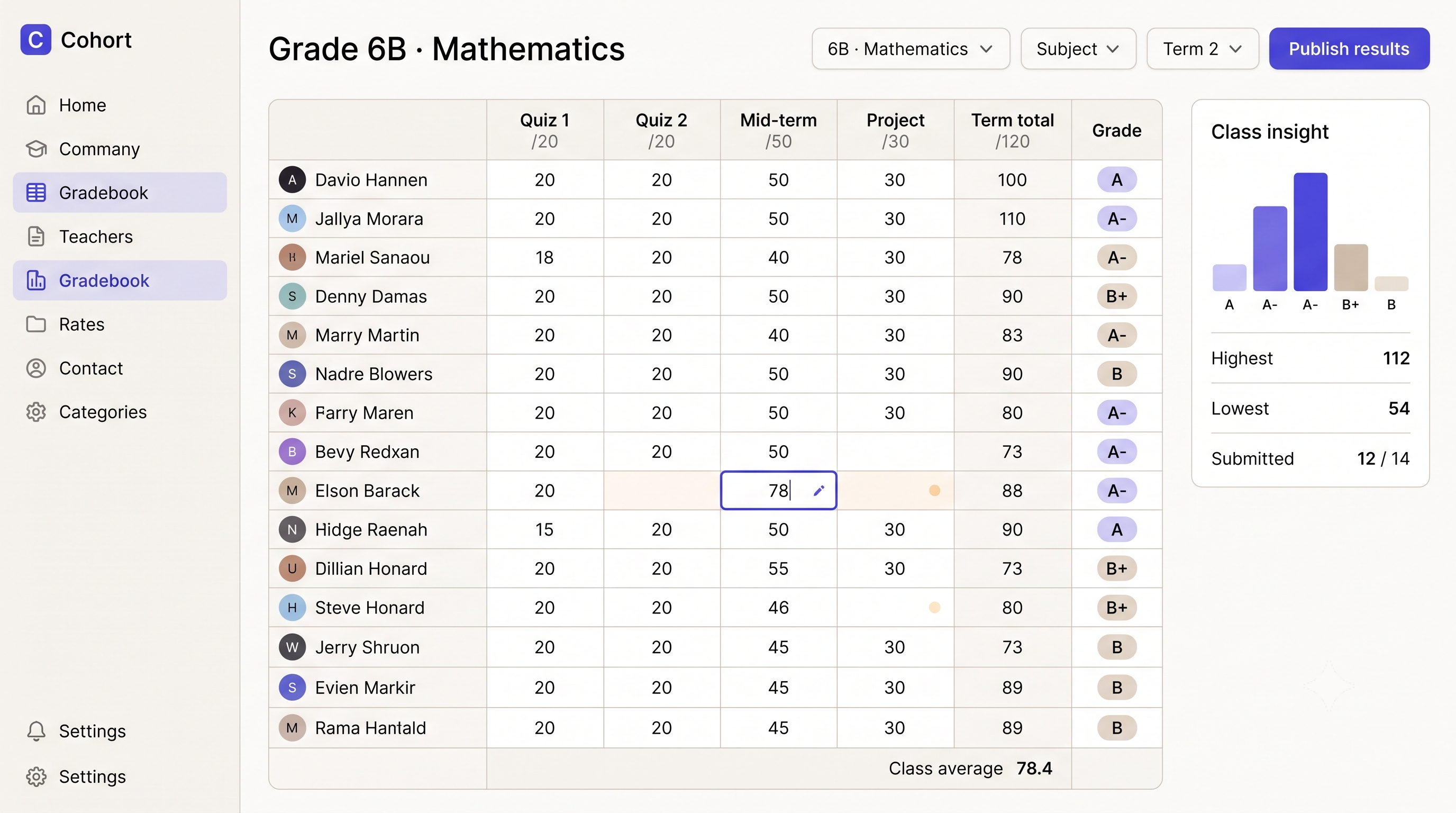Click the pencil edit icon in Elson Barack's mid-term cell
1456x813 pixels.
819,491
